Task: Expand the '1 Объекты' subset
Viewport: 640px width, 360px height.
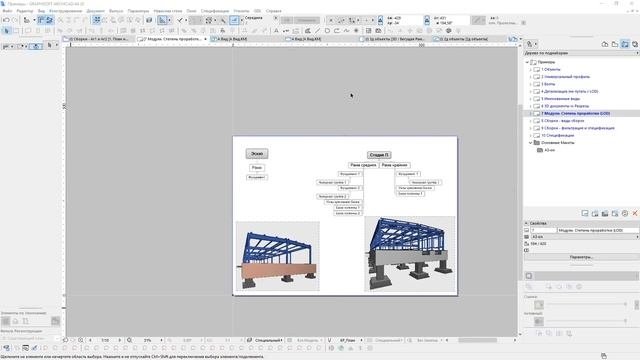Action: click(x=531, y=69)
